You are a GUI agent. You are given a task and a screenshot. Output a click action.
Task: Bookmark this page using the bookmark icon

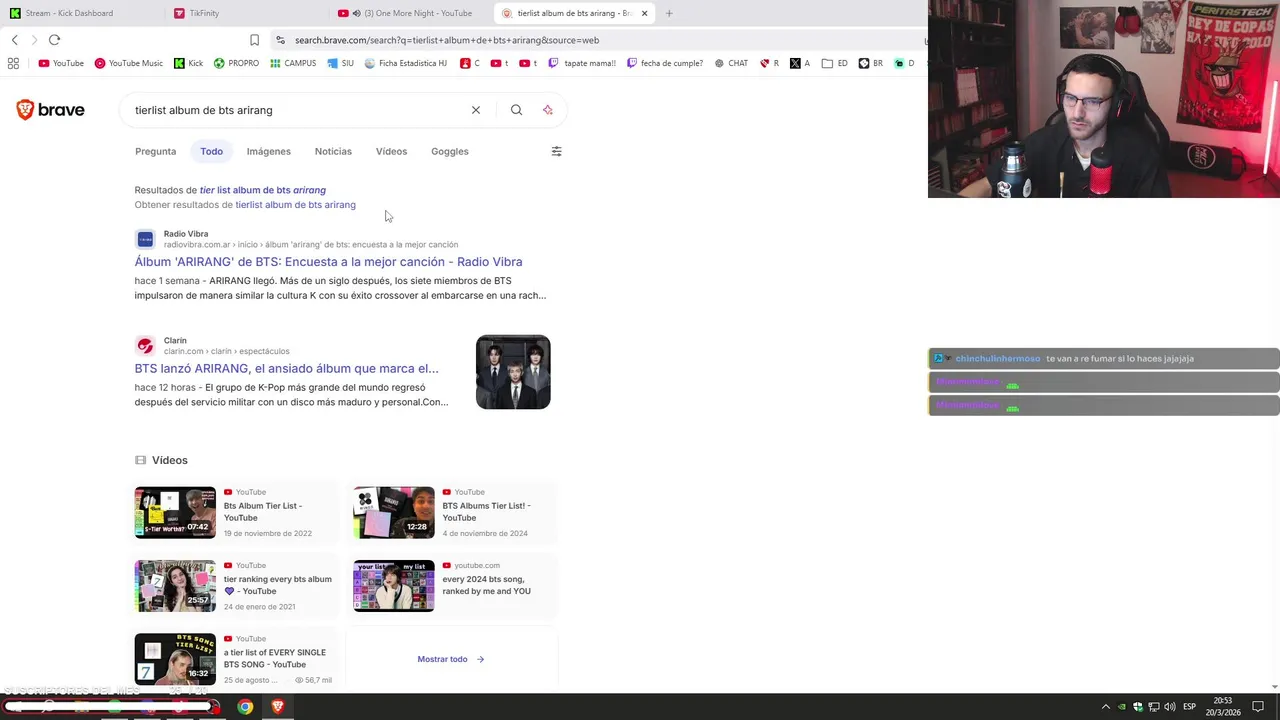point(254,40)
